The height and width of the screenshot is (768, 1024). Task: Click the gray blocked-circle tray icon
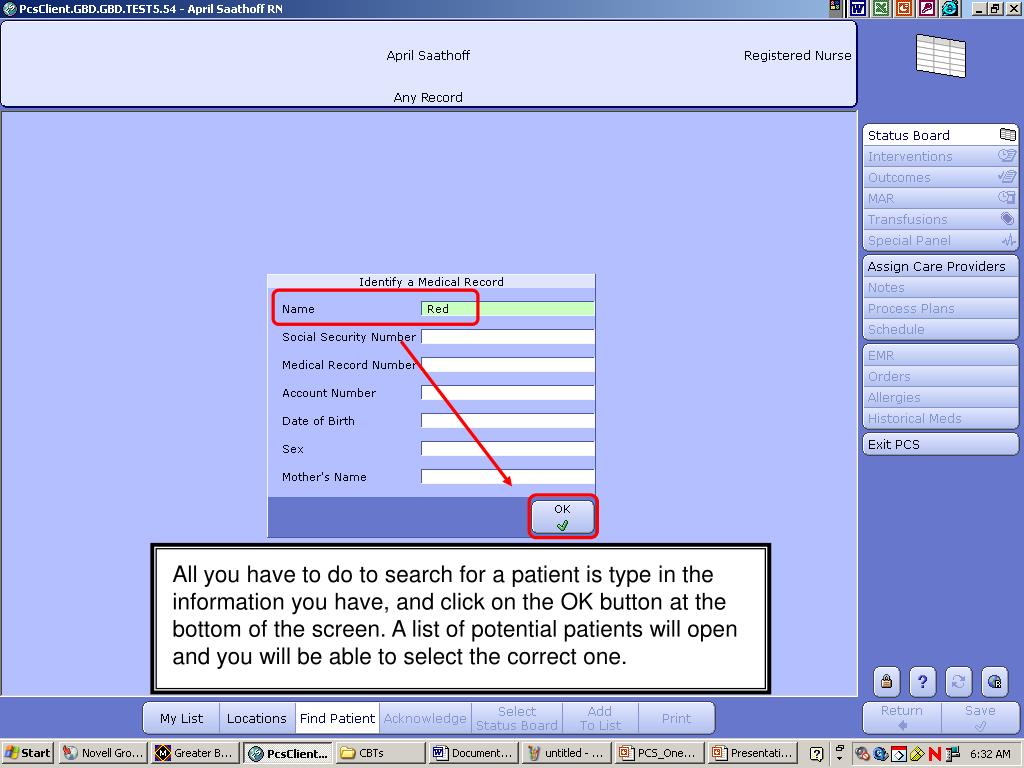click(862, 754)
